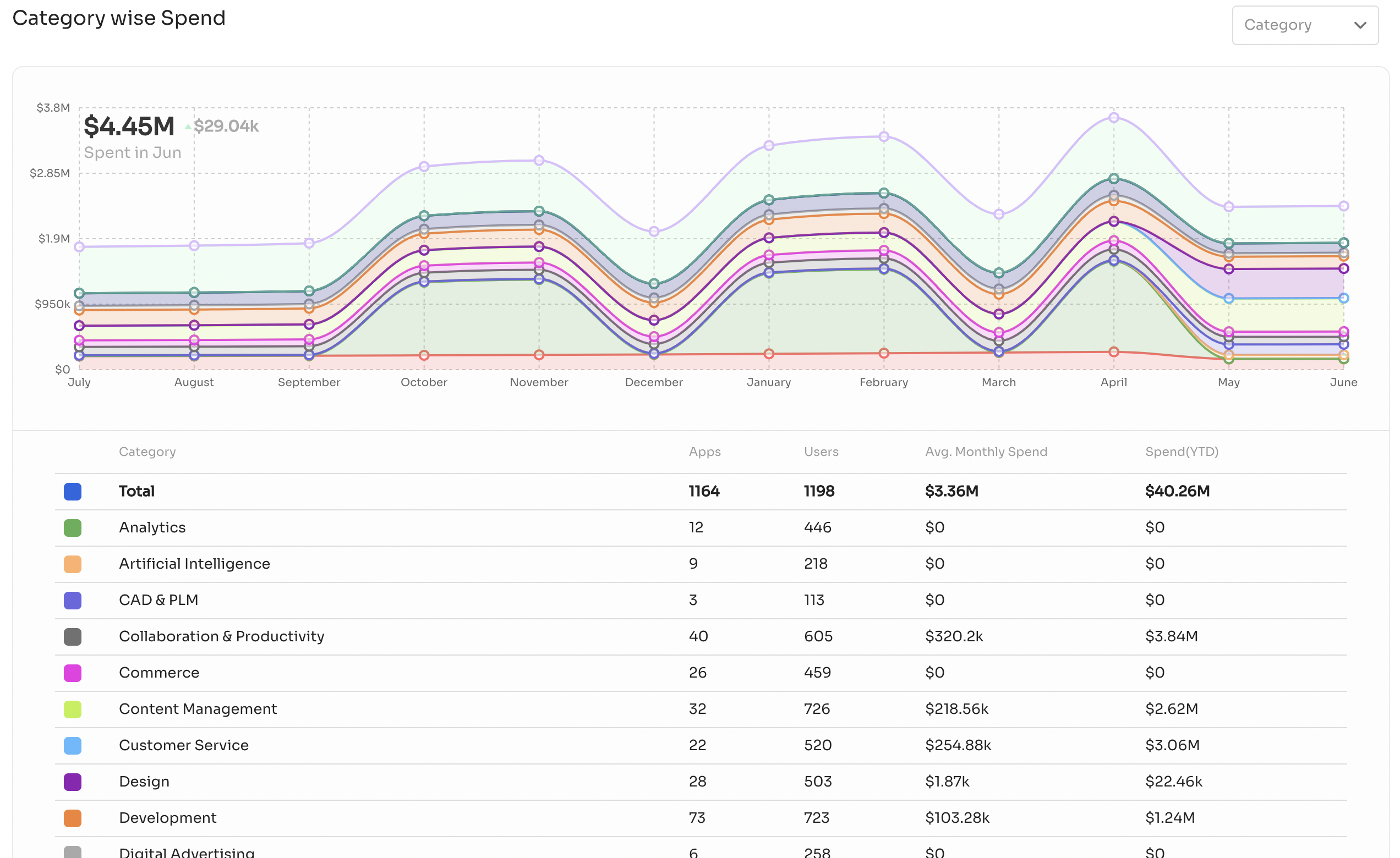The height and width of the screenshot is (858, 1400).
Task: Click the Artificial Intelligence orange swatch
Action: click(73, 564)
